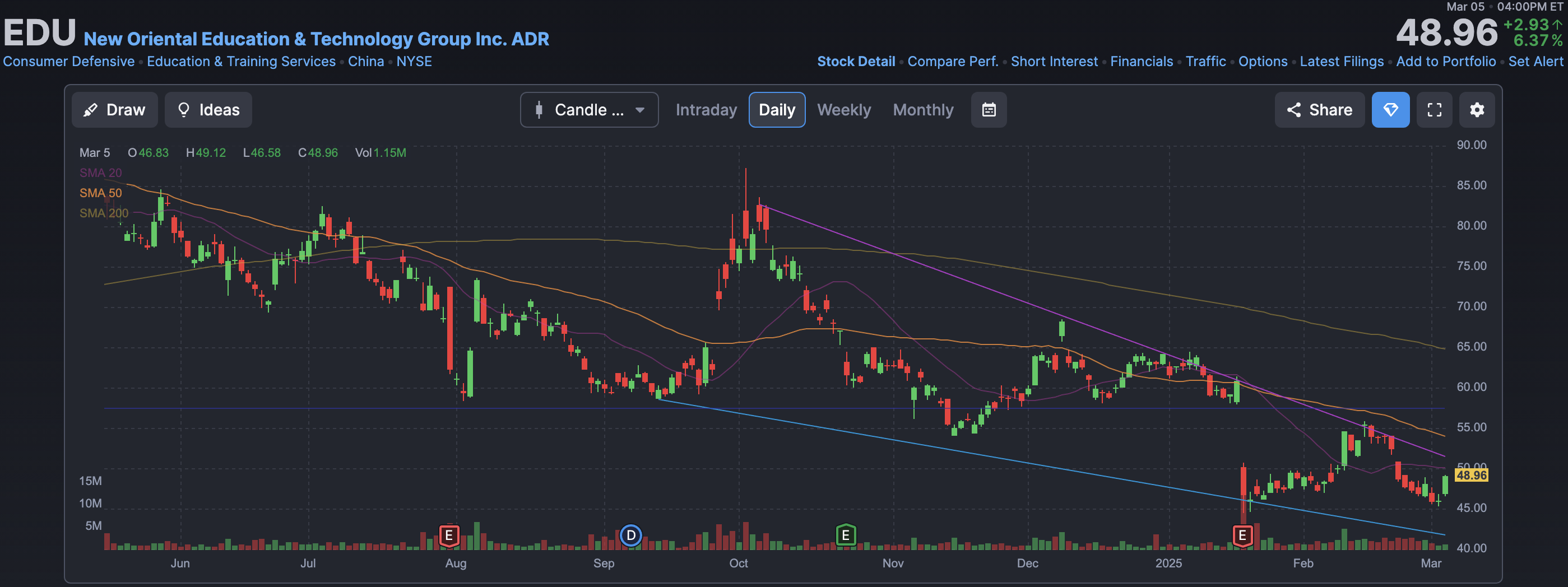Screen dimensions: 1568x587
Task: Open the Options page
Action: [x=1263, y=62]
